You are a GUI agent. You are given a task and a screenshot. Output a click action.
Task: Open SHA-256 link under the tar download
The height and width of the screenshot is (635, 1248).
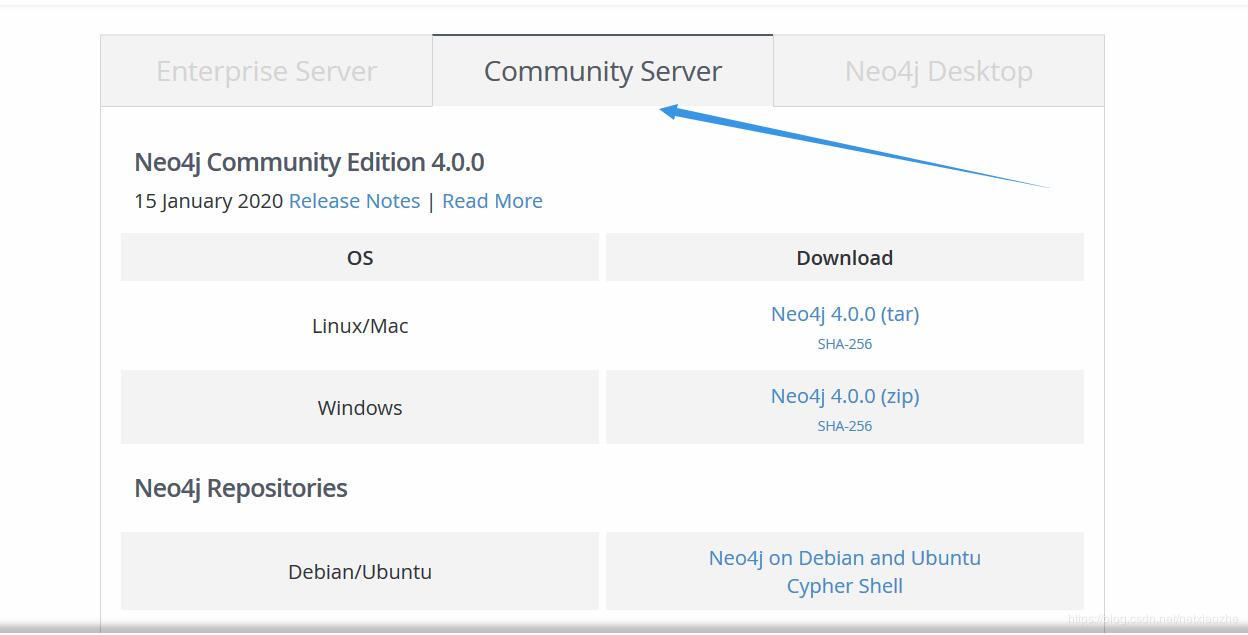pos(845,344)
